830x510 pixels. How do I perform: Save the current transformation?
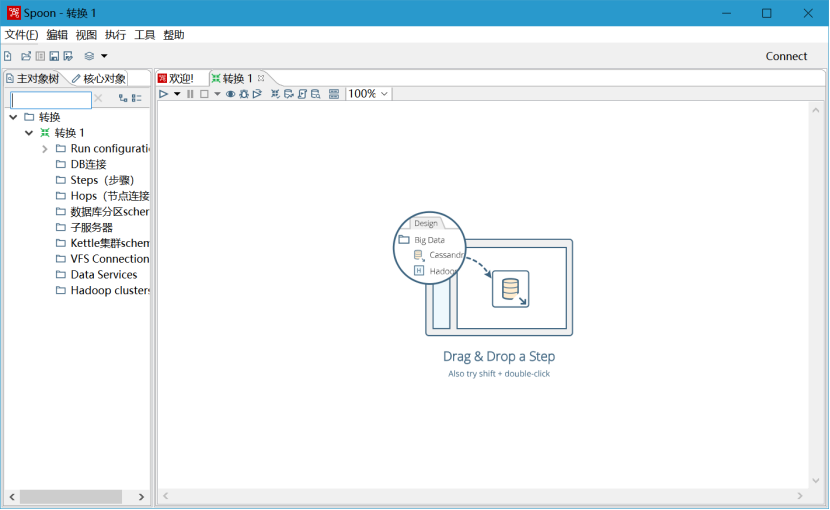[x=54, y=56]
